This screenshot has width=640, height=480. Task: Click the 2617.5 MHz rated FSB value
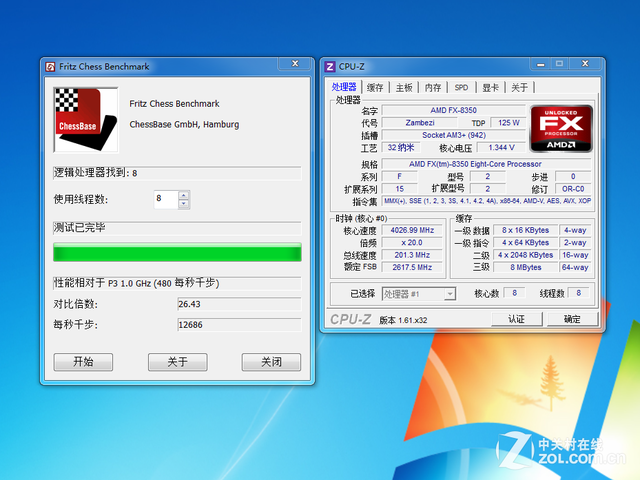coord(412,267)
